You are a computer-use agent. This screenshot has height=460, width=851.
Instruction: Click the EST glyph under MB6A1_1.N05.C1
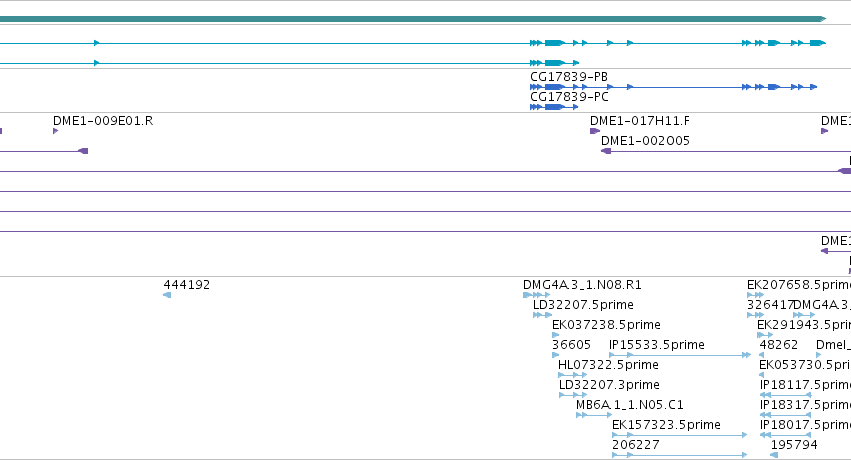[x=594, y=415]
